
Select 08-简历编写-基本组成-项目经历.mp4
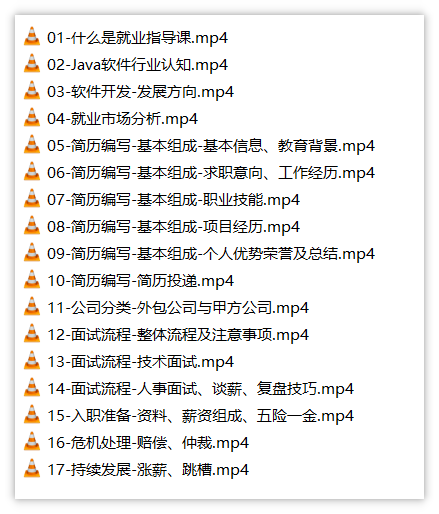tap(173, 227)
